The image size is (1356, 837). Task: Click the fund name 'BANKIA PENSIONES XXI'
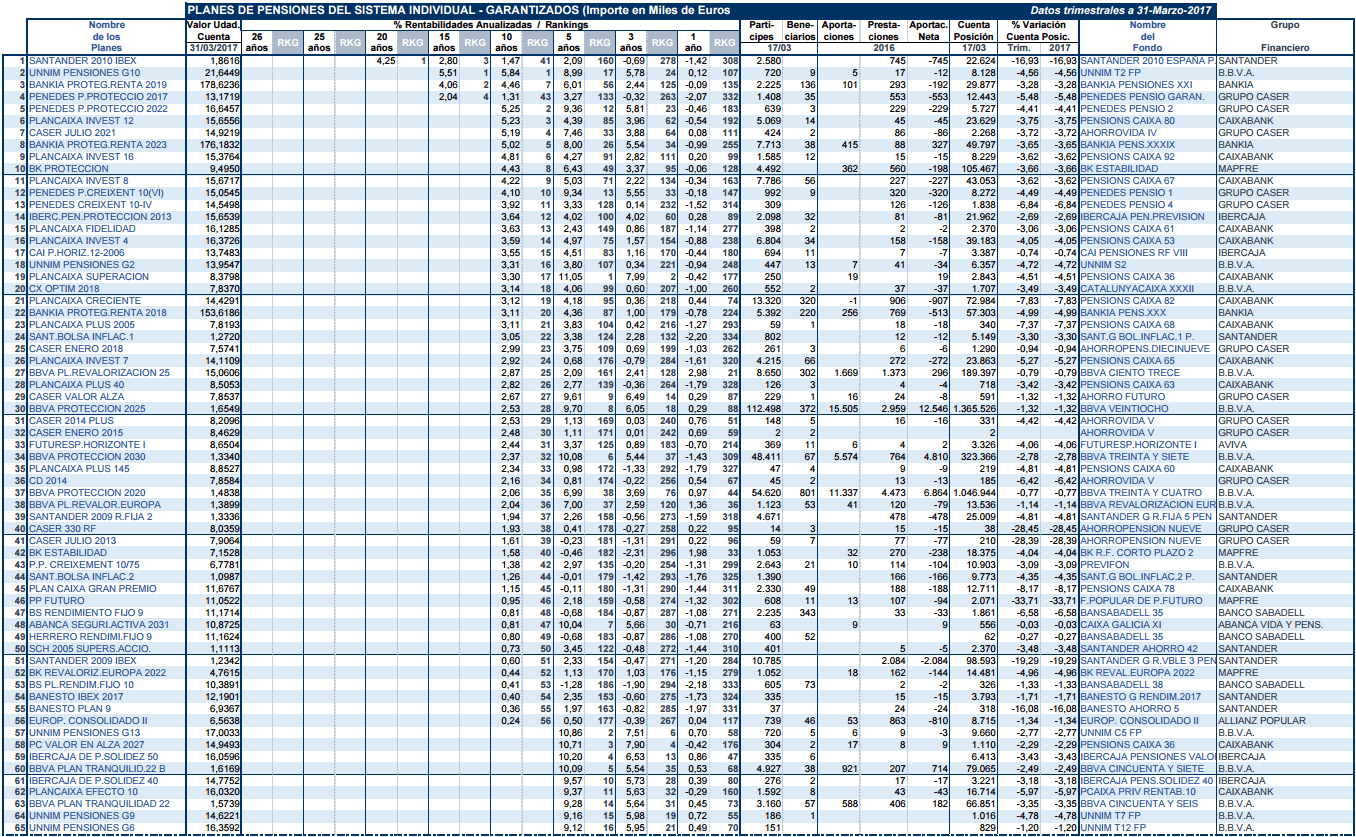coord(1136,84)
